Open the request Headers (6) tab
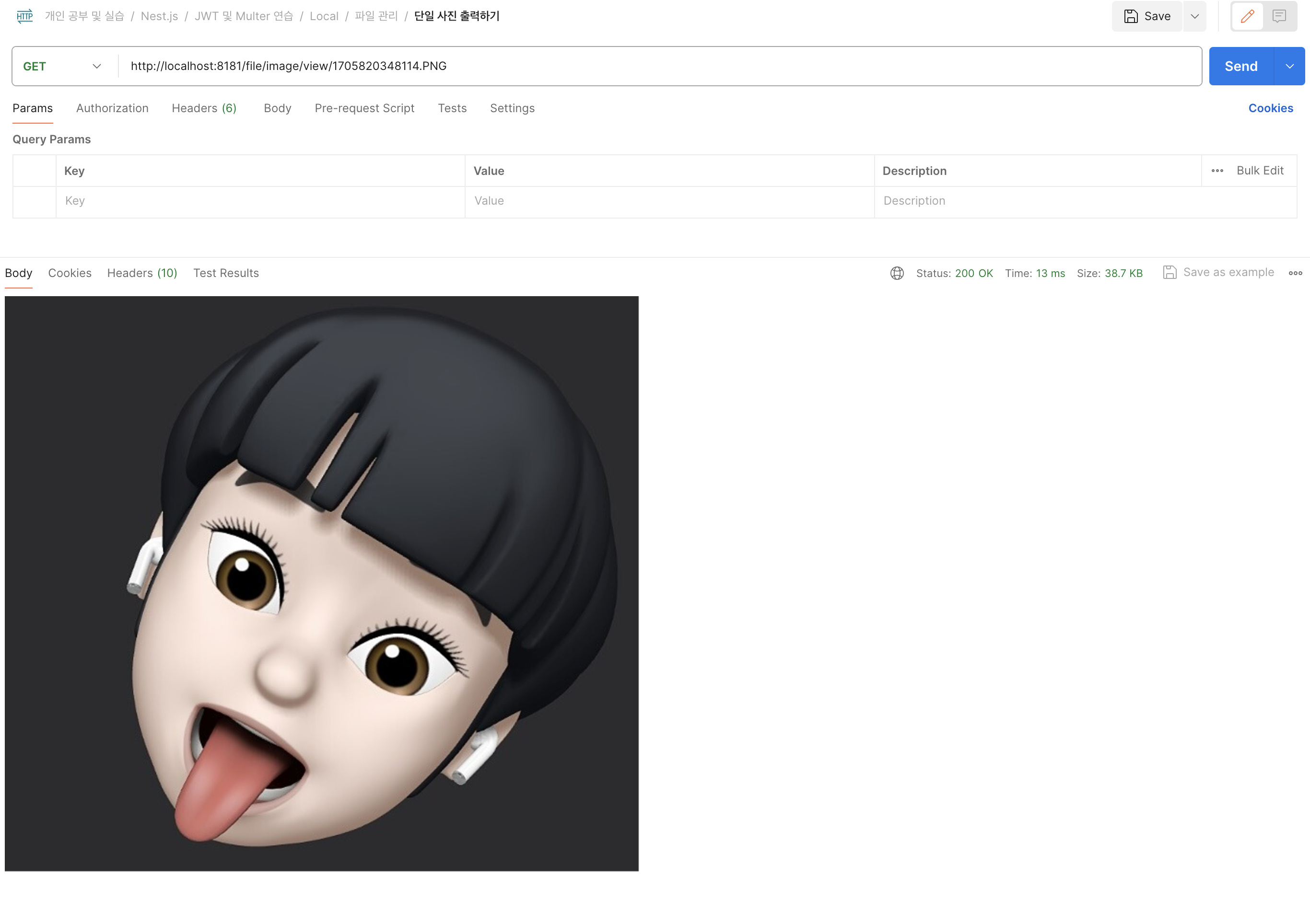This screenshot has height=924, width=1310. (204, 108)
